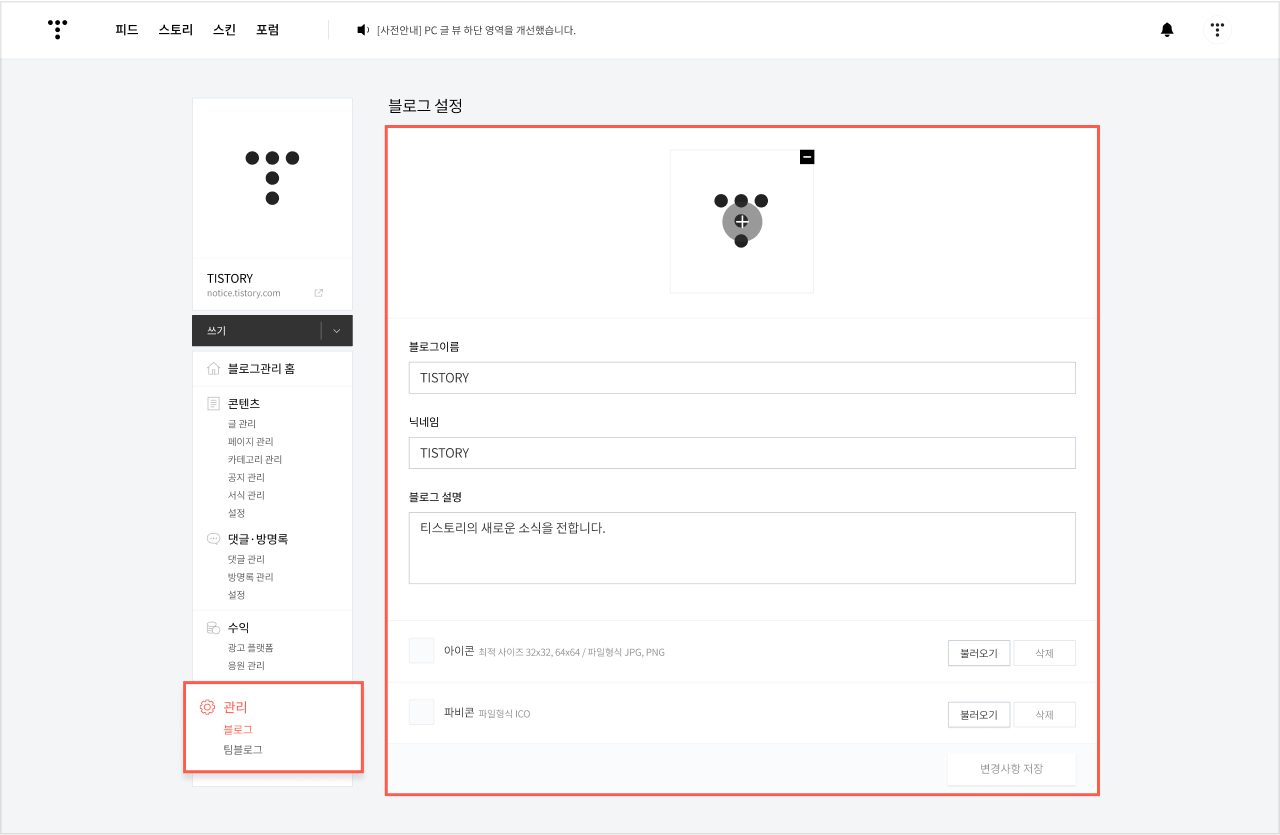Click 삭제 for 아이콘
The image size is (1280, 835).
click(1045, 653)
